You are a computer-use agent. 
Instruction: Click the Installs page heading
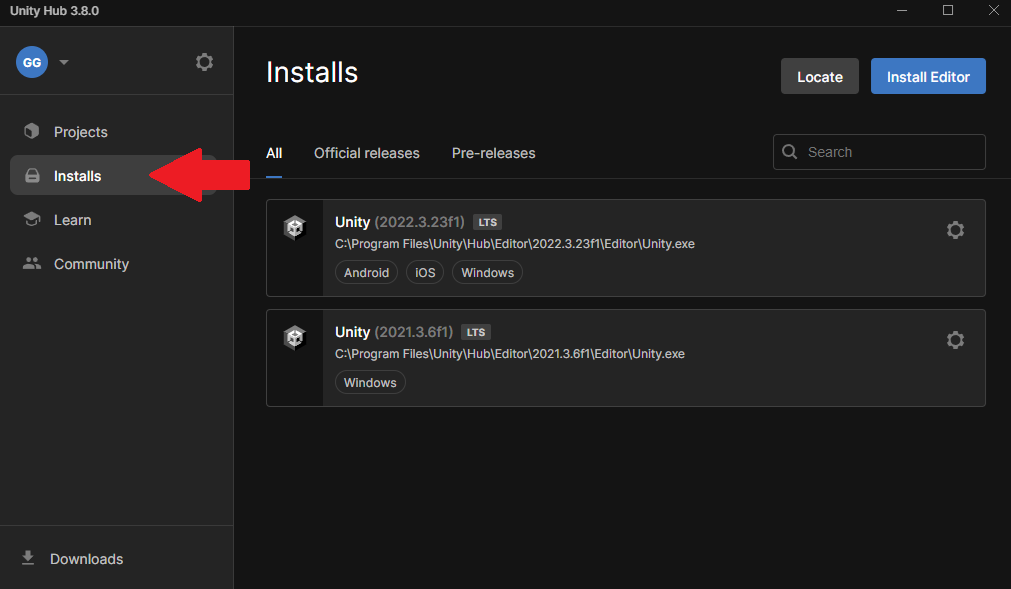click(312, 72)
